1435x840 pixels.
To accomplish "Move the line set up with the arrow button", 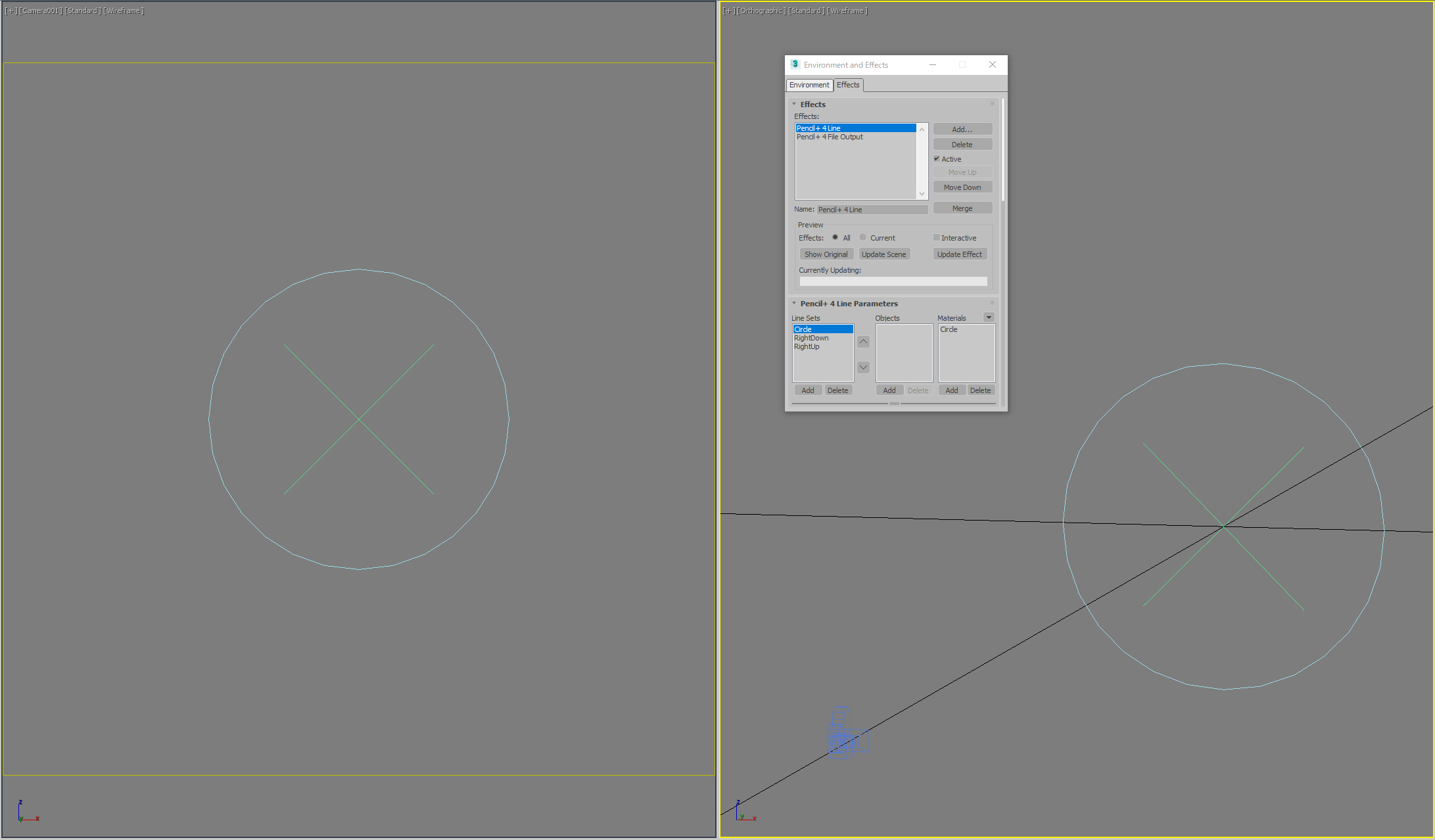I will [x=863, y=342].
